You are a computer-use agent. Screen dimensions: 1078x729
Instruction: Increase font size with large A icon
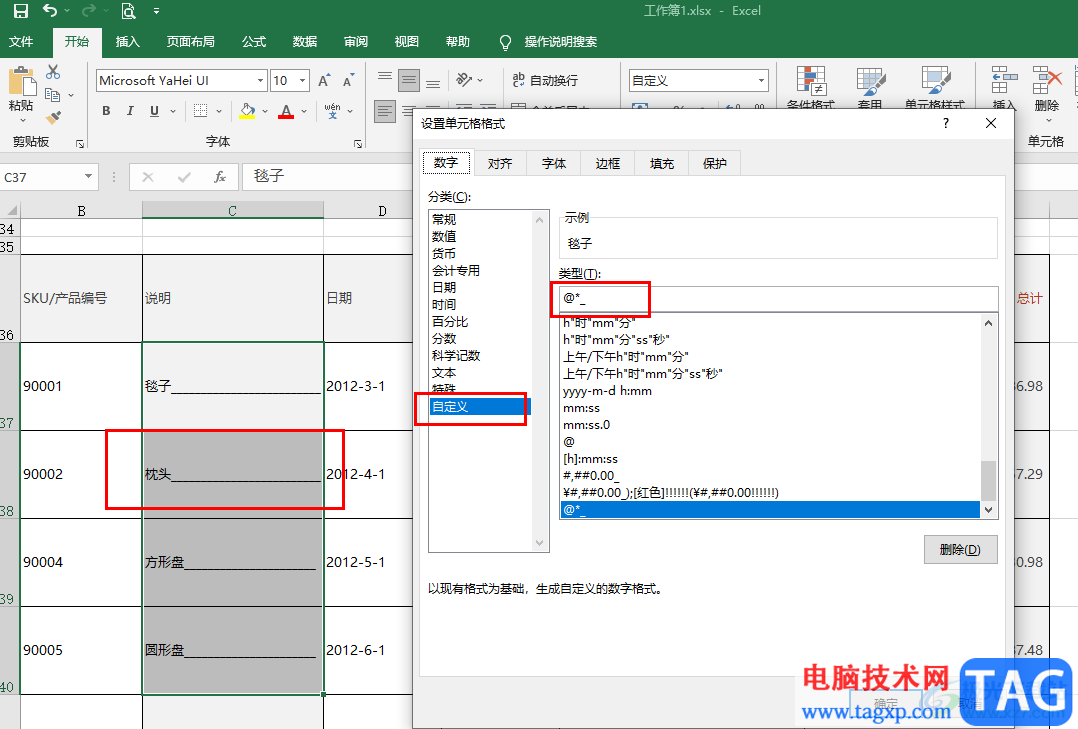(324, 80)
